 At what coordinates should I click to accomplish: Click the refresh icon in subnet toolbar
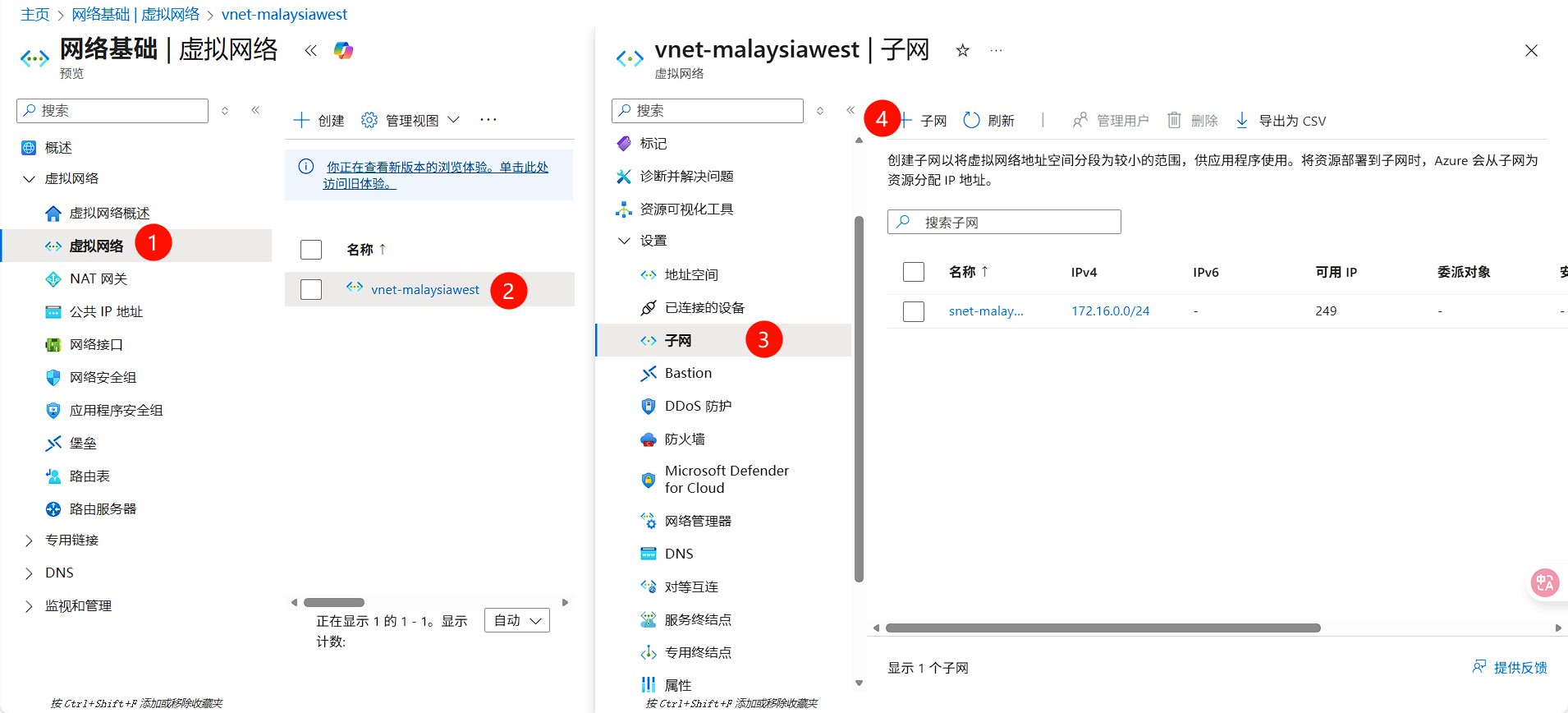pyautogui.click(x=971, y=120)
